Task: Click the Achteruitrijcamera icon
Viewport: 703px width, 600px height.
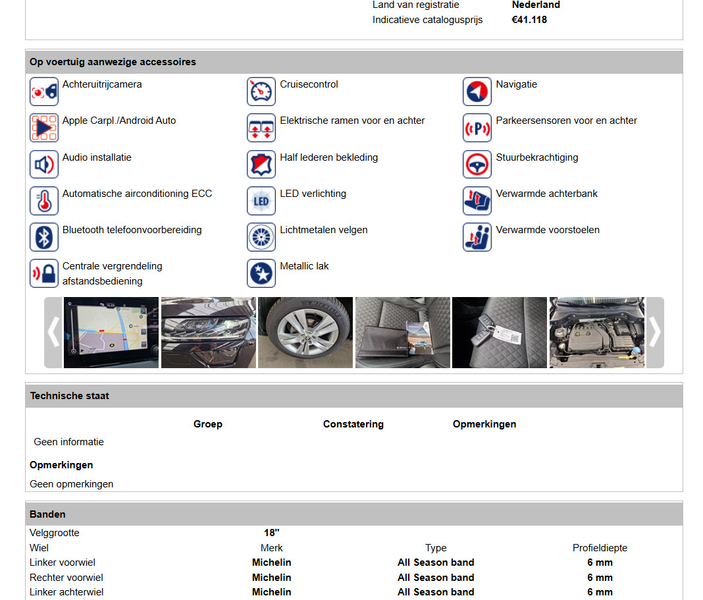Action: click(44, 91)
